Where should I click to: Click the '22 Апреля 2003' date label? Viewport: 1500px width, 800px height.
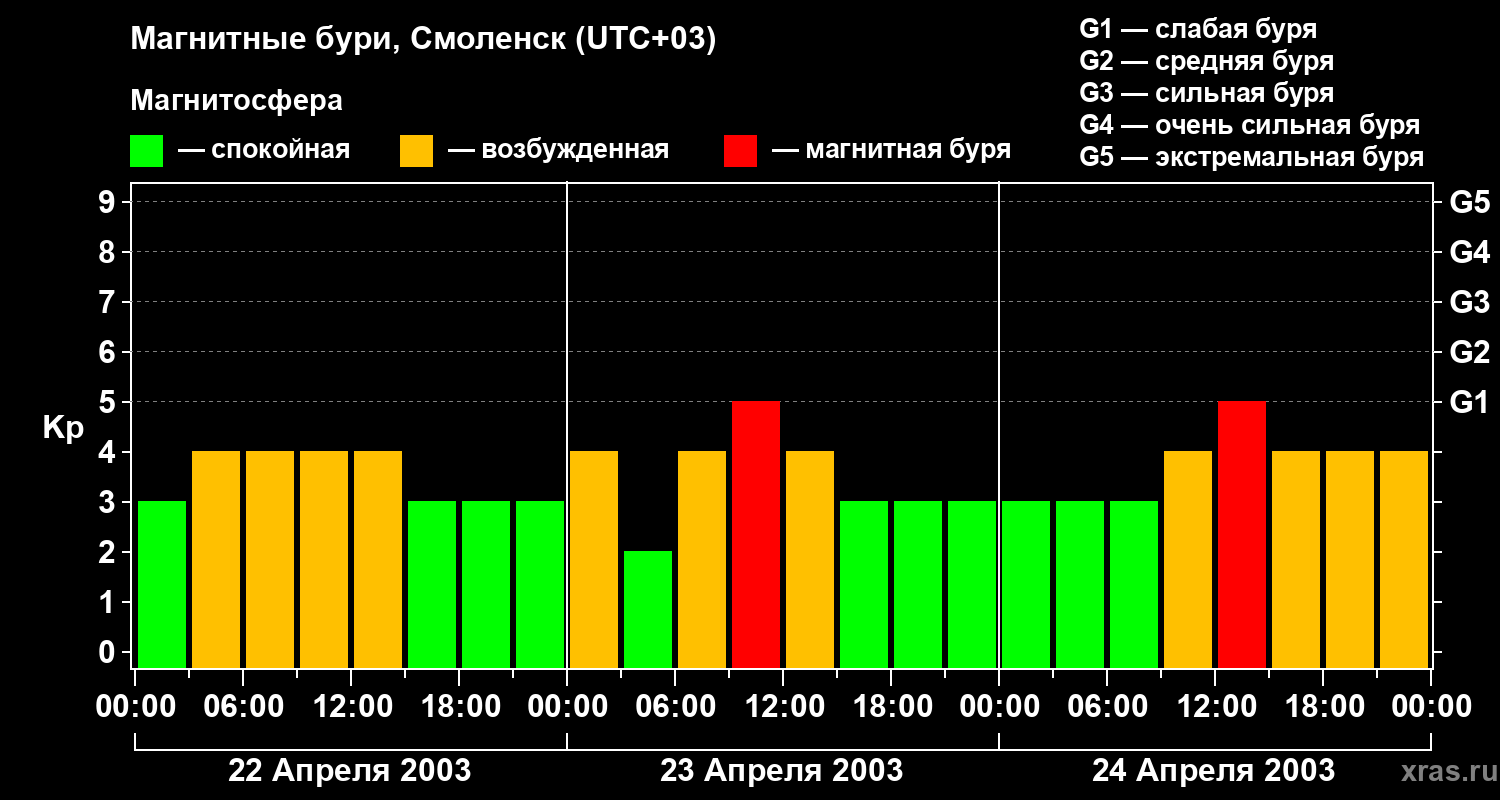tap(350, 770)
